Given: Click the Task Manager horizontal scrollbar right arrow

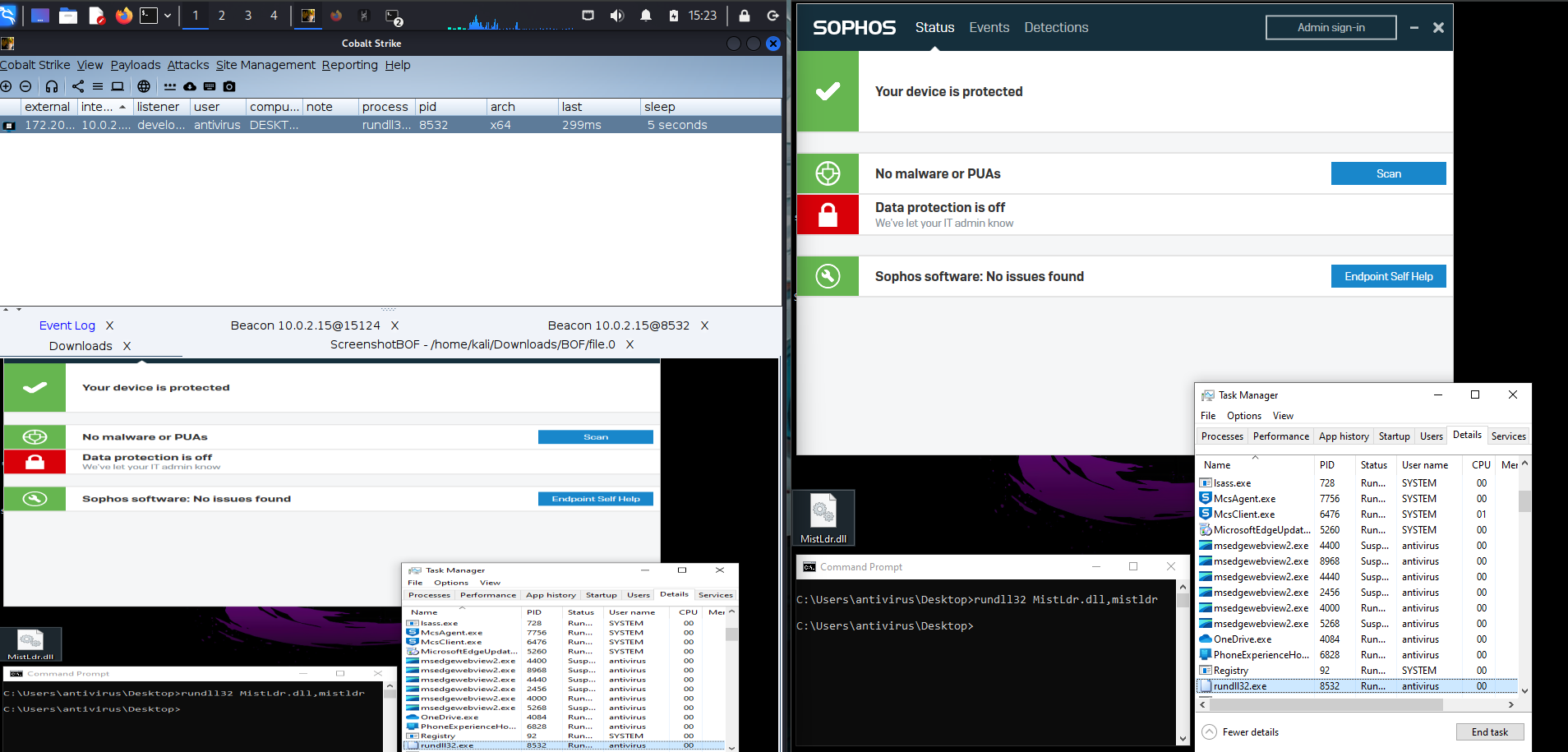Looking at the screenshot, I should tap(1510, 704).
